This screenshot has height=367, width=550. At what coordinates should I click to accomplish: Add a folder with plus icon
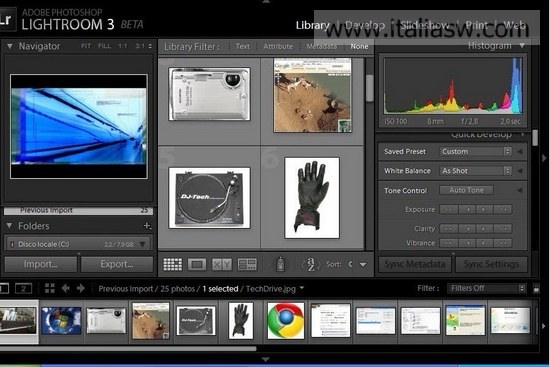148,226
